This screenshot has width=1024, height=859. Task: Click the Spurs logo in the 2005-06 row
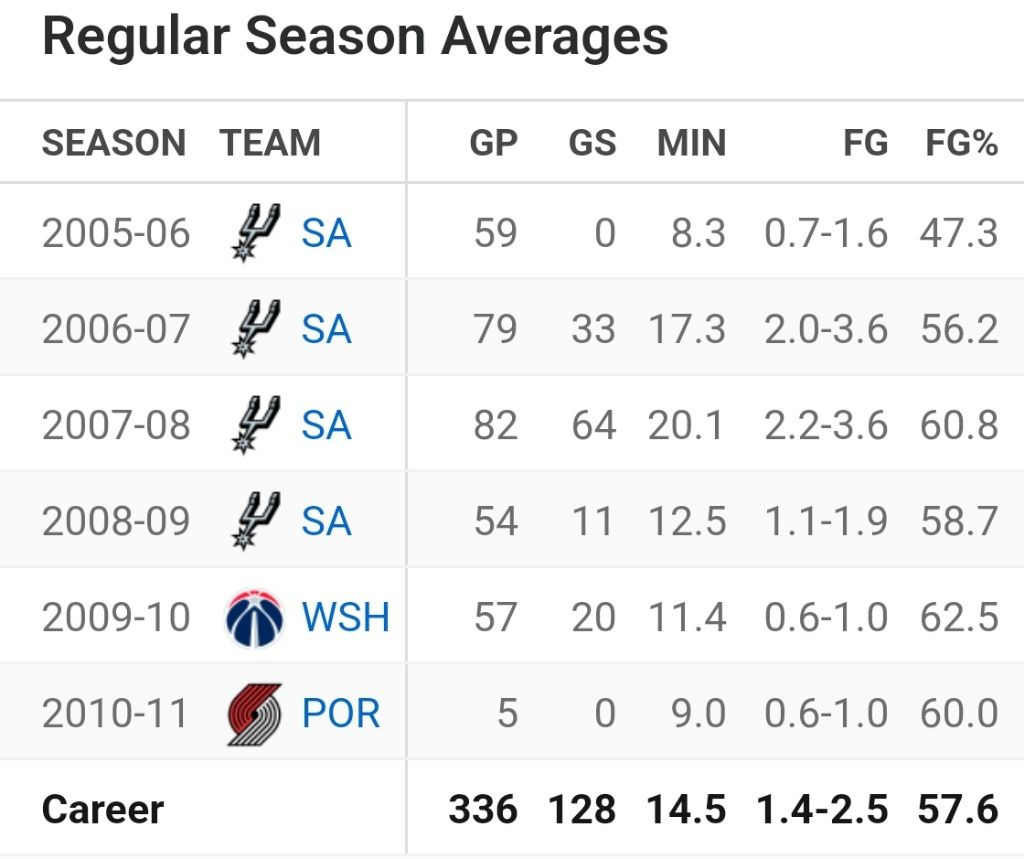click(x=255, y=233)
